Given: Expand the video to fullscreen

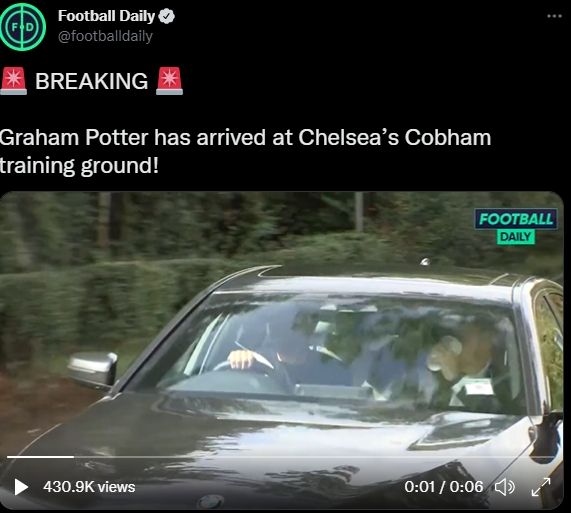Looking at the screenshot, I should click(x=541, y=487).
